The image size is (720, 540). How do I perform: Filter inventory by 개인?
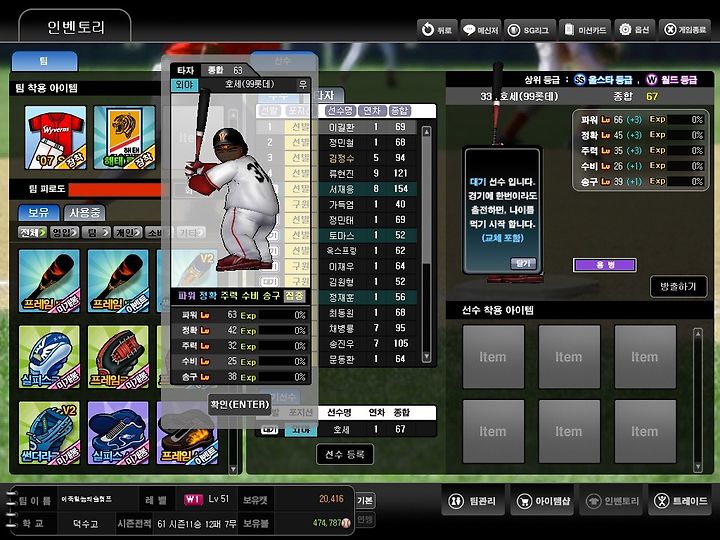tap(128, 233)
